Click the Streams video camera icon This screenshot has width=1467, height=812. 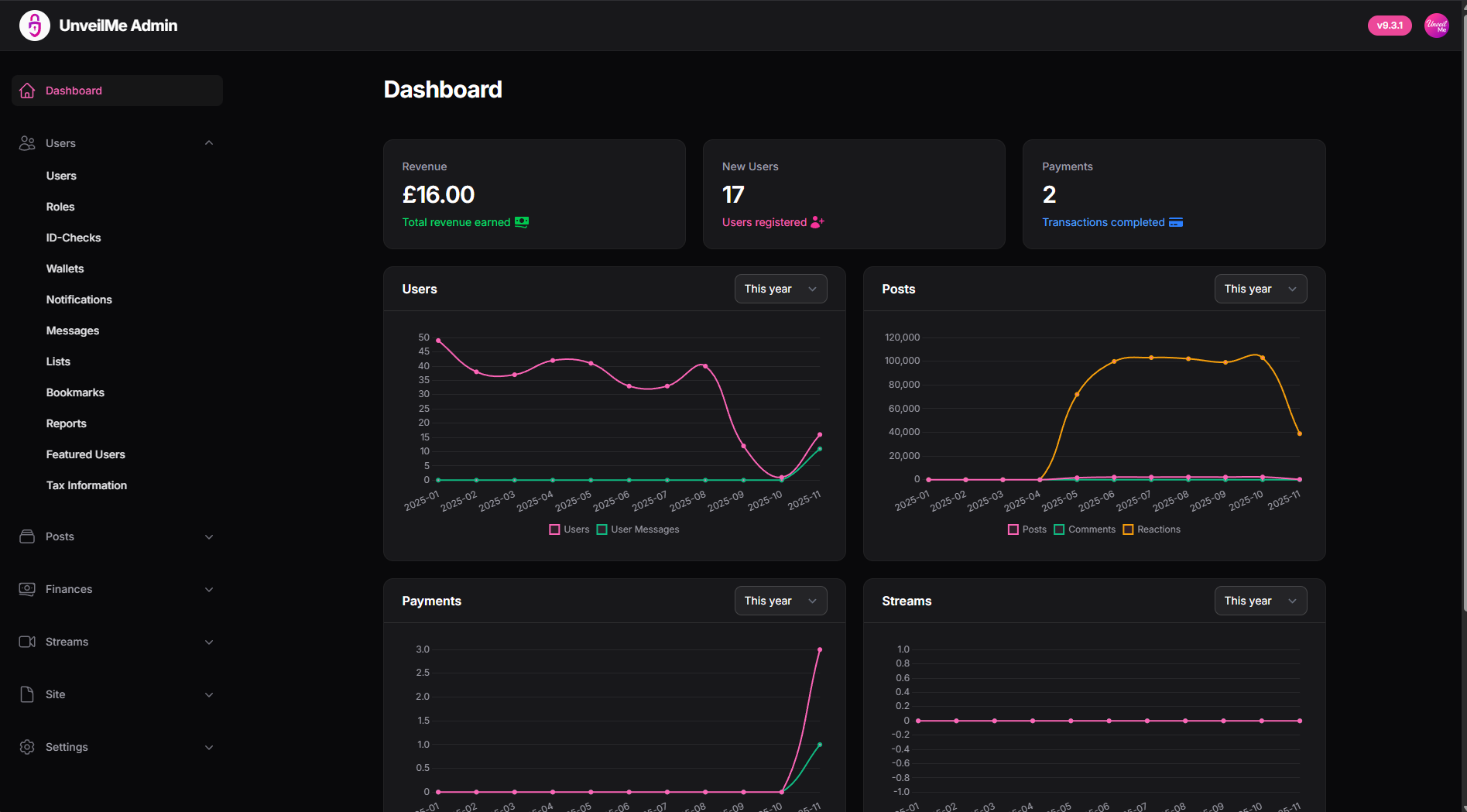coord(27,642)
